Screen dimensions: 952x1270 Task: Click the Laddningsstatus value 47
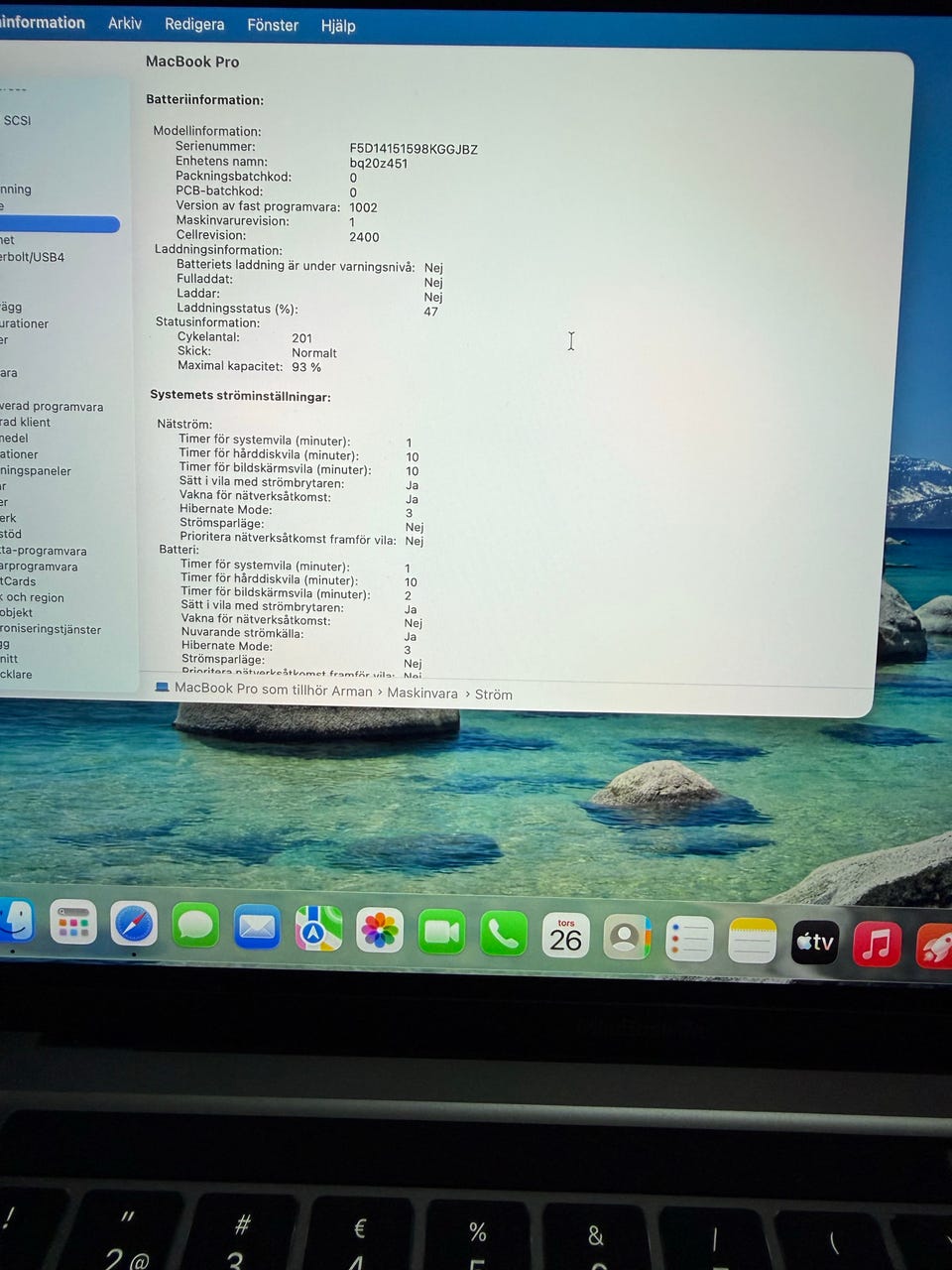431,312
